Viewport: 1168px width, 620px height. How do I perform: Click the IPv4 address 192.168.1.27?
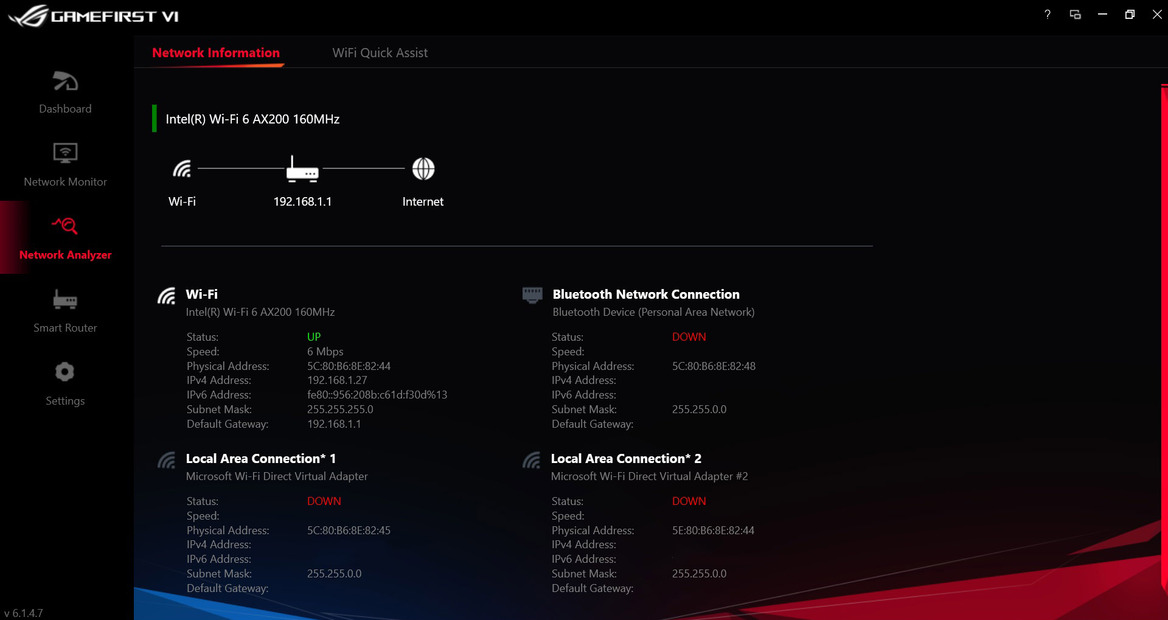pos(337,381)
